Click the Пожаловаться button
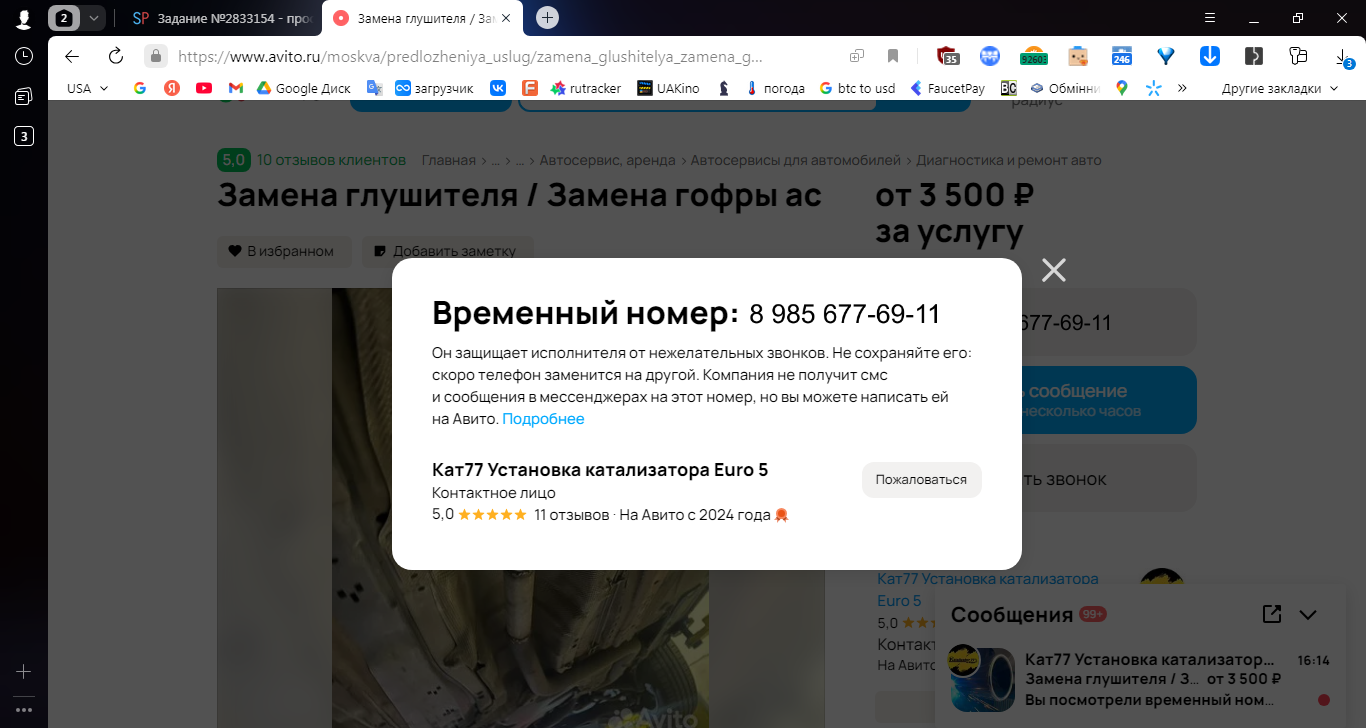1366x728 pixels. tap(921, 480)
